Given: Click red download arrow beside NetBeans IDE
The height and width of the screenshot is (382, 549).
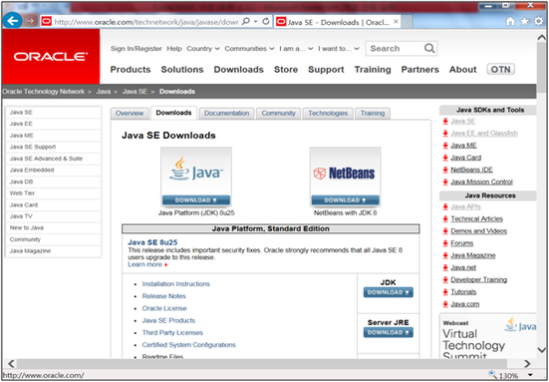Looking at the screenshot, I should click(x=445, y=170).
